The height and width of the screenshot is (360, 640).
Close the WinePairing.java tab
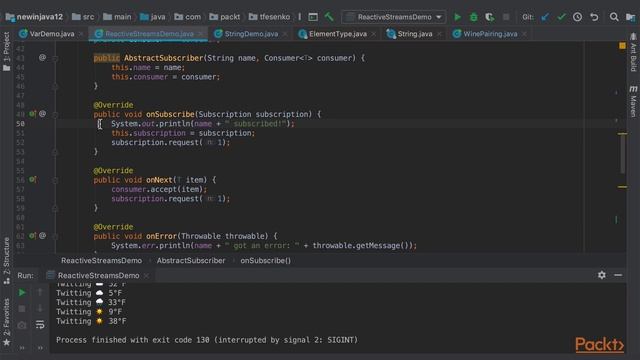[x=524, y=34]
